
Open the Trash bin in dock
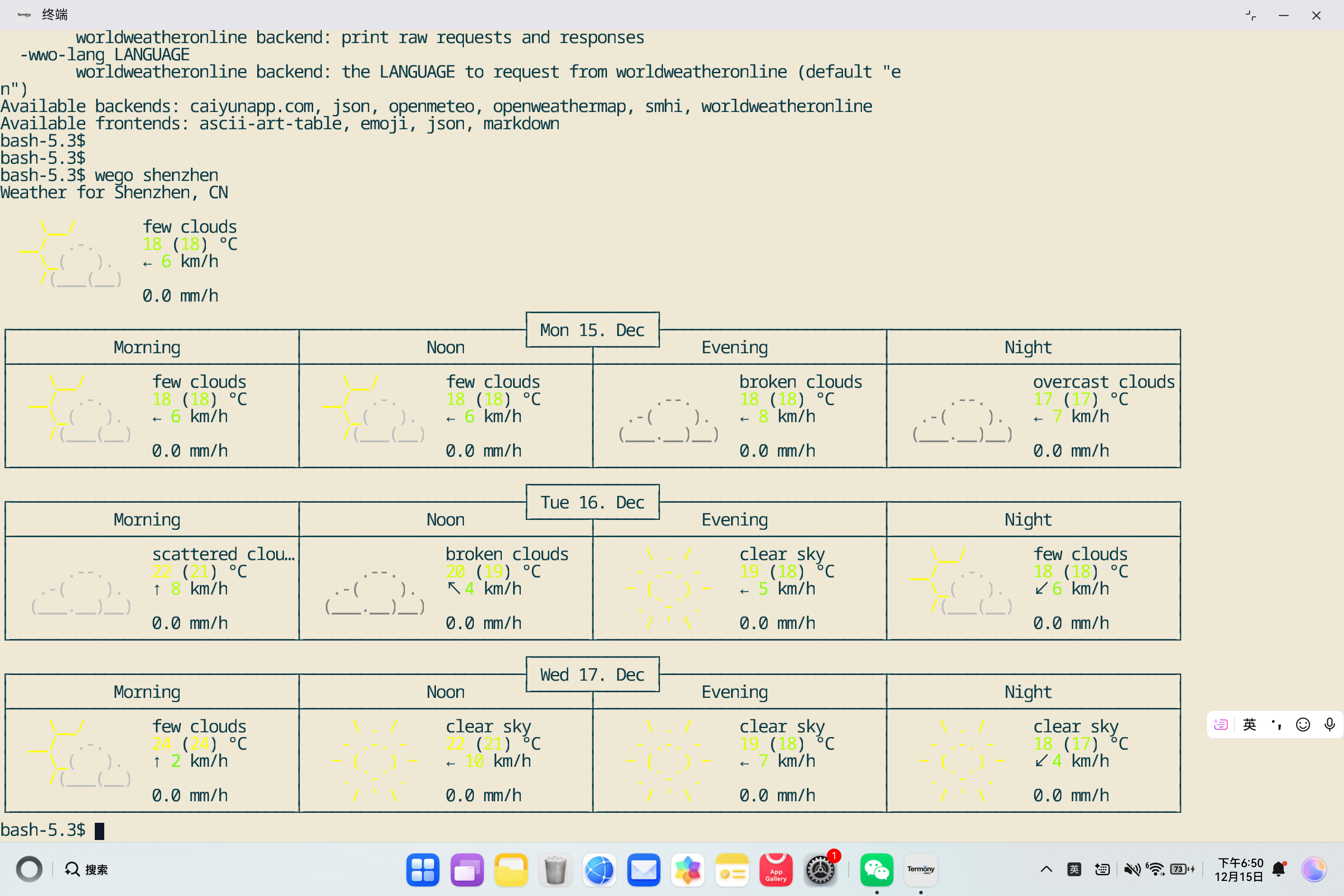(x=555, y=870)
